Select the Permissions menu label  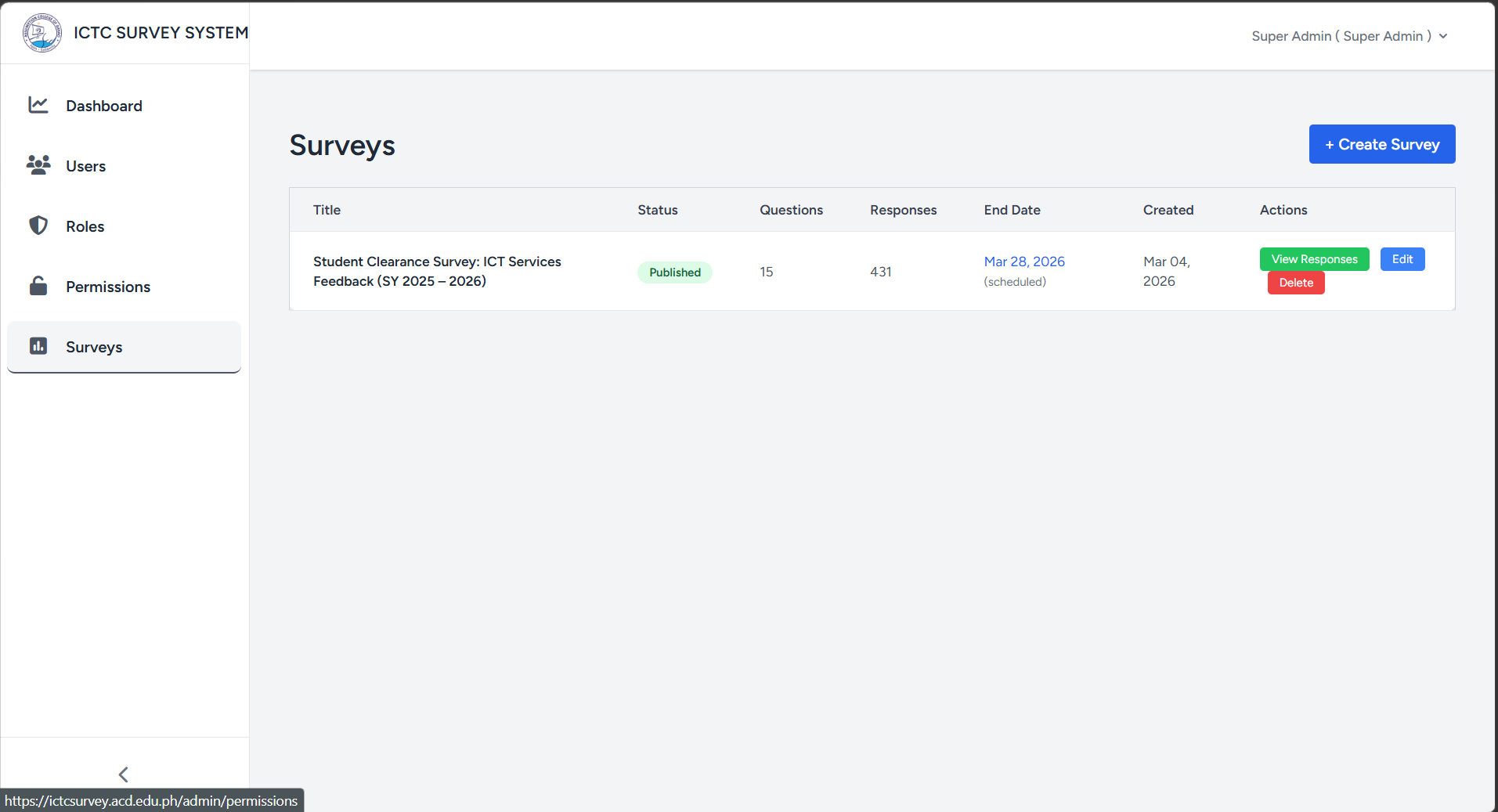click(108, 287)
